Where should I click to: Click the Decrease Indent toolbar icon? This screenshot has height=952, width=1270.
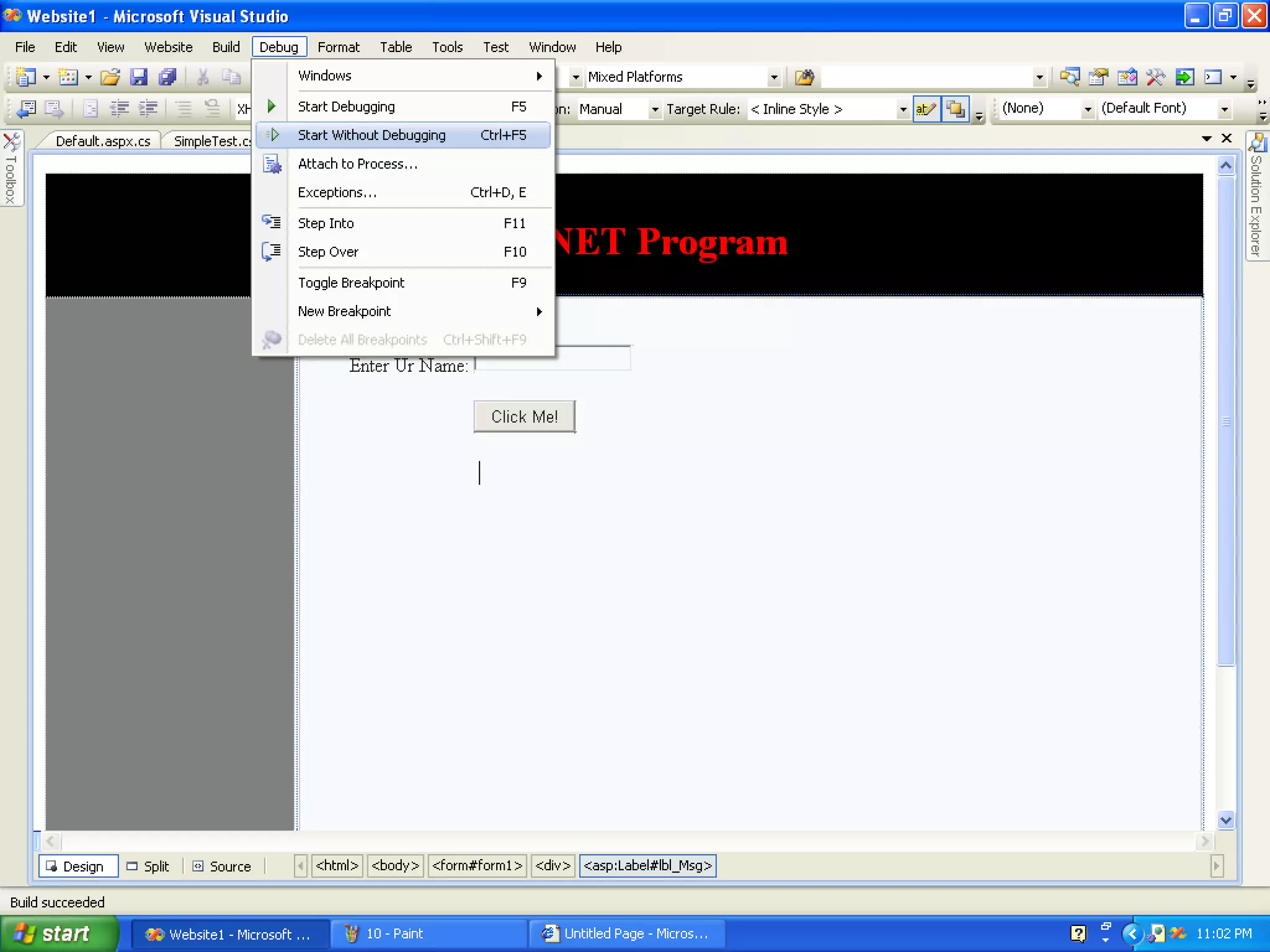click(119, 109)
